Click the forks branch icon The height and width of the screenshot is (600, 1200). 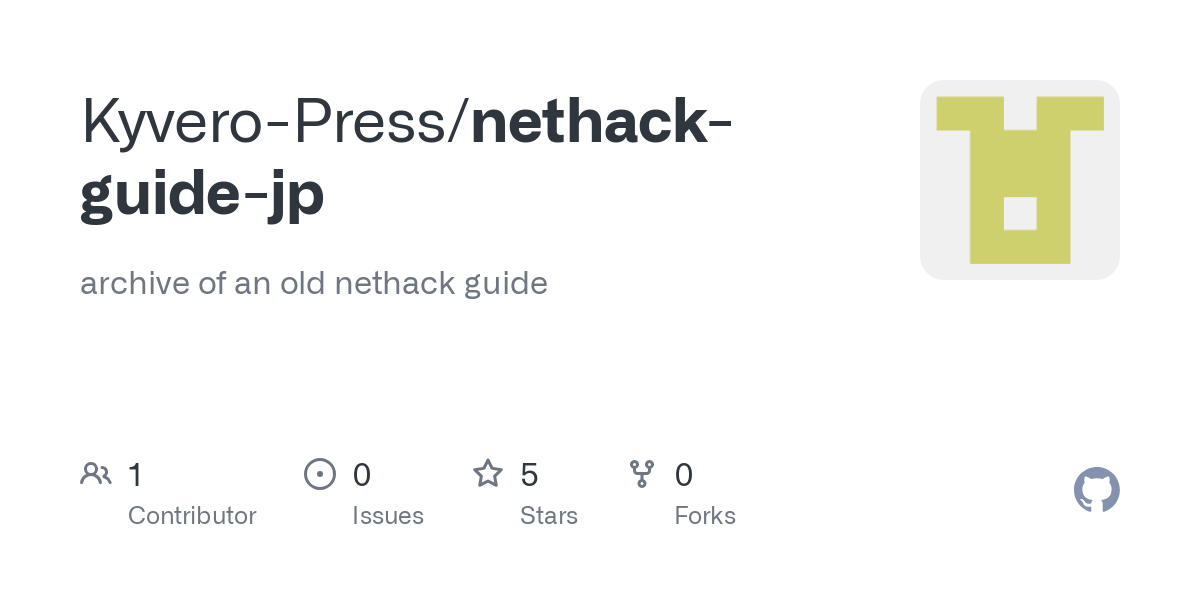(x=642, y=474)
